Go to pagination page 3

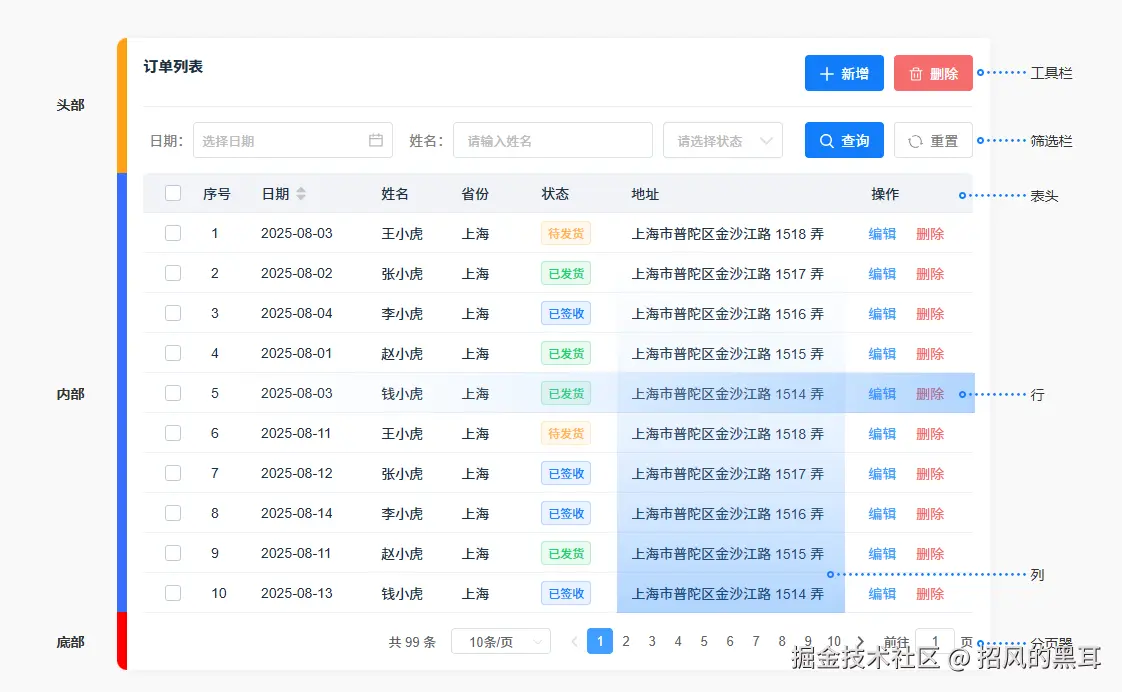click(652, 641)
